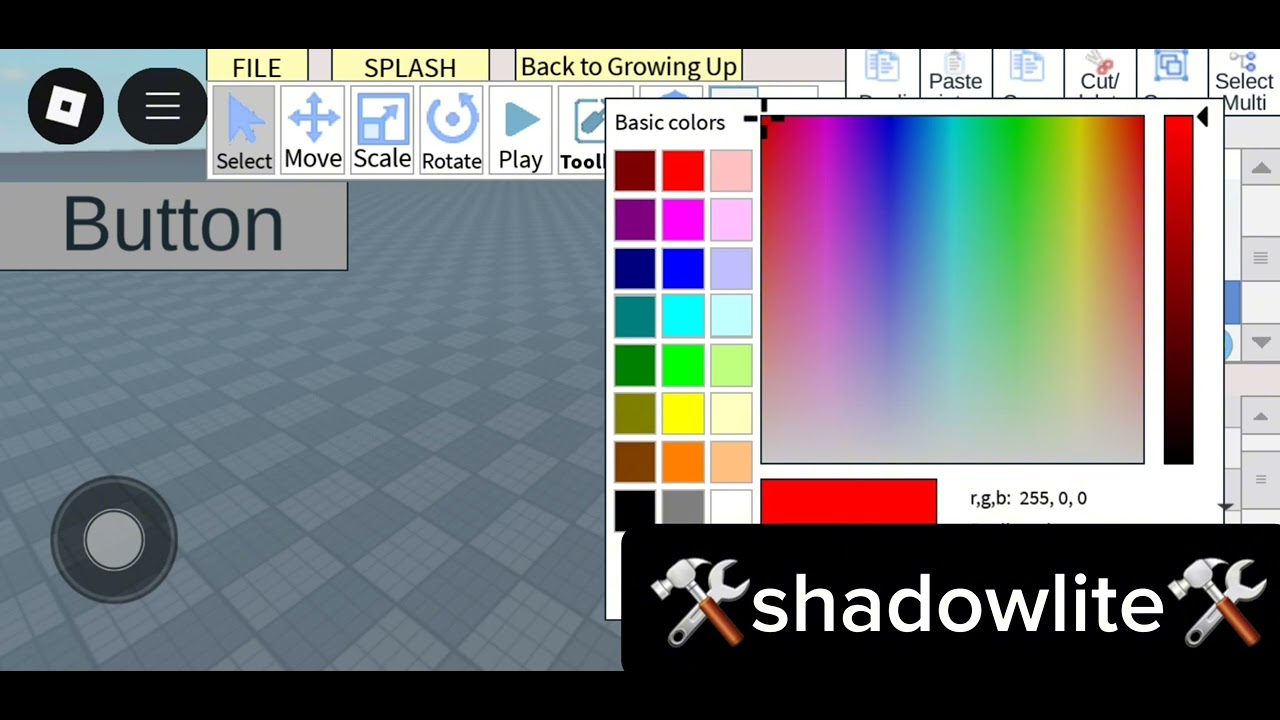Click the black triangle brightness marker
The image size is (1280, 720).
pyautogui.click(x=1203, y=117)
